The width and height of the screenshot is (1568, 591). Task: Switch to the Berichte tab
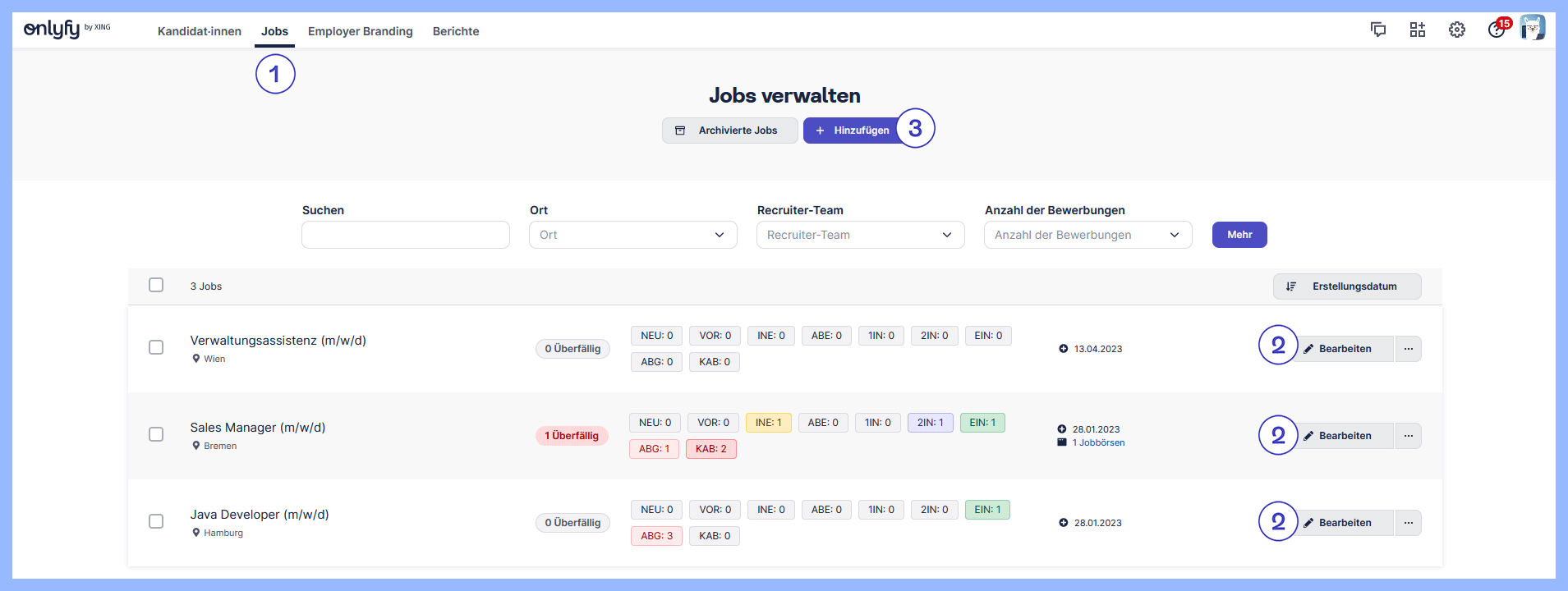[x=456, y=31]
